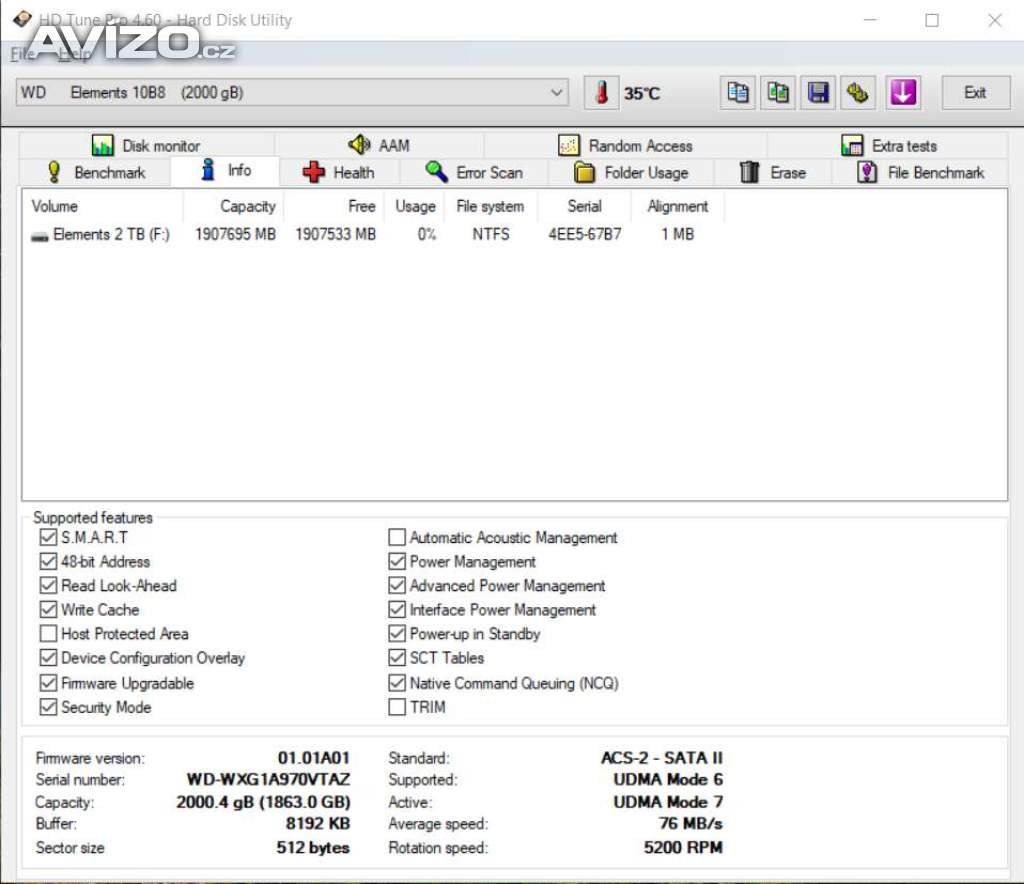Image resolution: width=1024 pixels, height=884 pixels.
Task: Select the Info tab
Action: tap(225, 170)
